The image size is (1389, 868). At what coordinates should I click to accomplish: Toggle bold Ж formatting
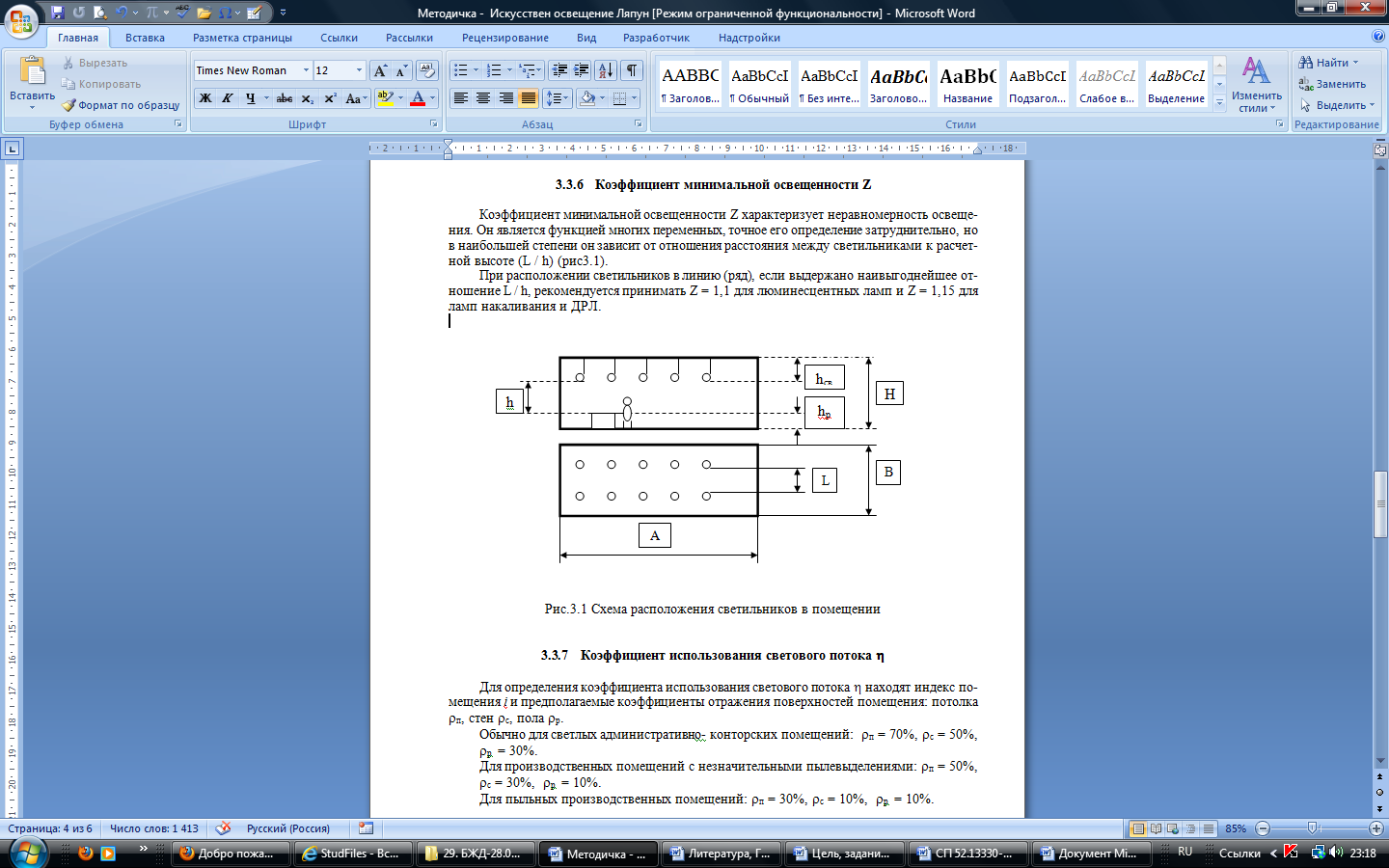(204, 98)
